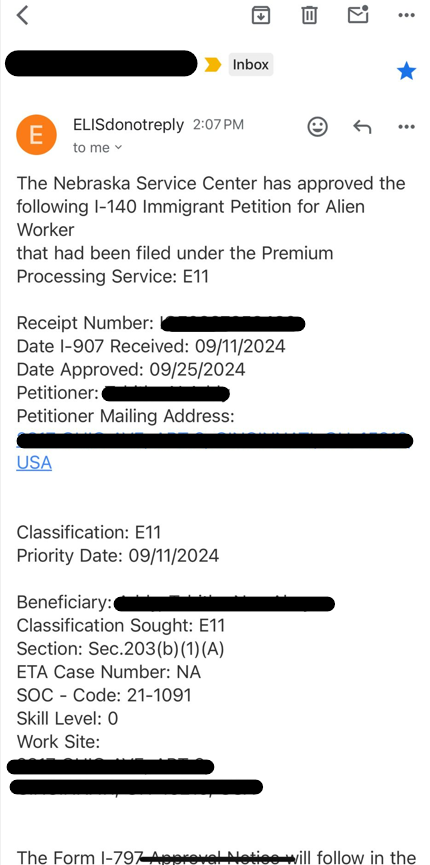Open the top toolbar three-dot menu
Viewport: 430px width, 865px height.
[406, 15]
